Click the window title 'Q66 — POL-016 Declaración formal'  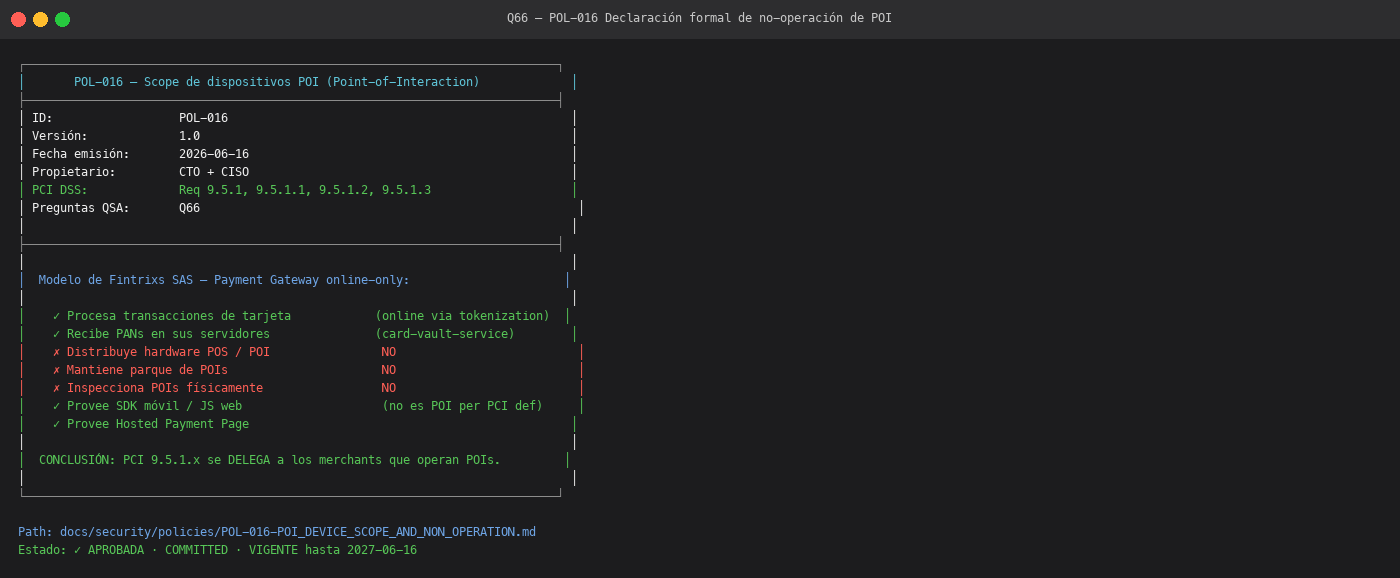[699, 18]
